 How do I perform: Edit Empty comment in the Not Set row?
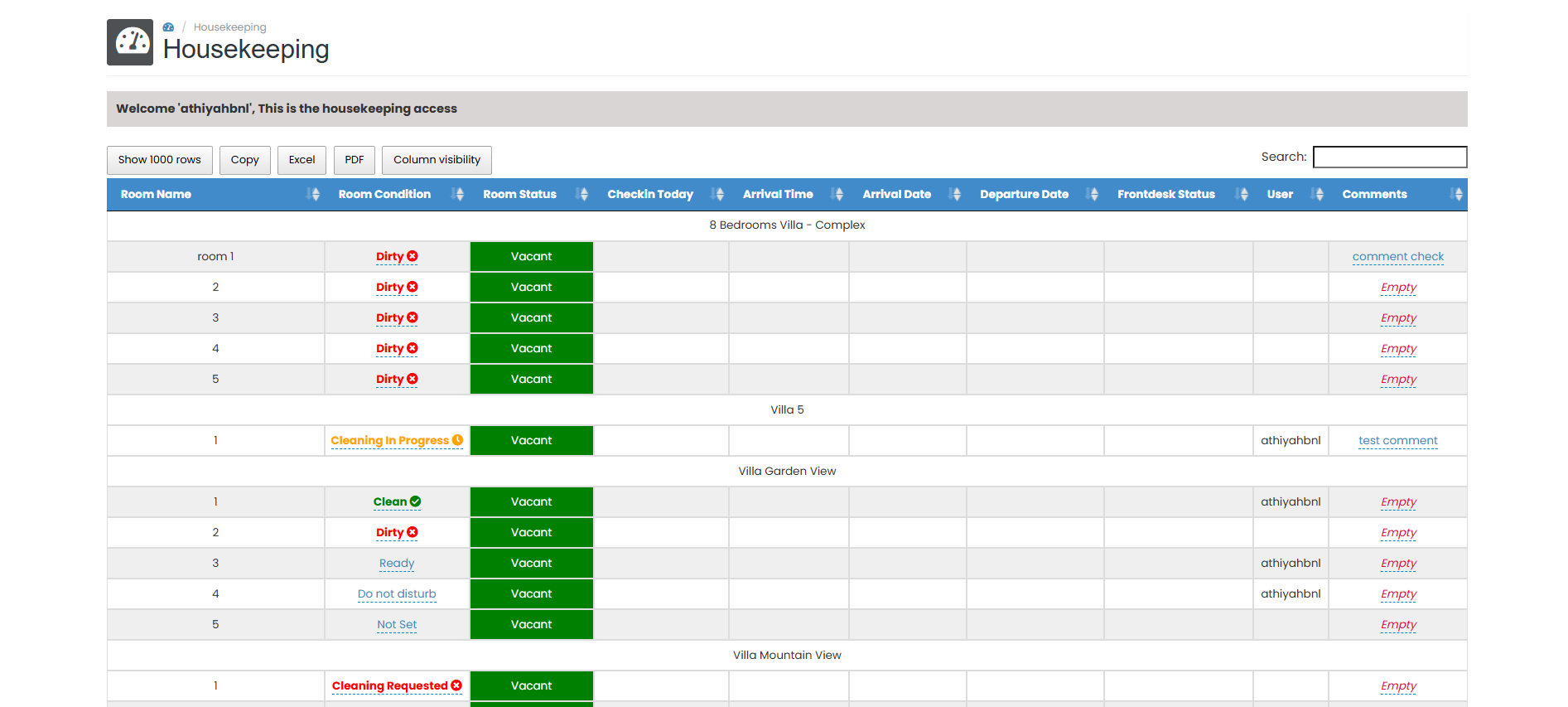1398,625
